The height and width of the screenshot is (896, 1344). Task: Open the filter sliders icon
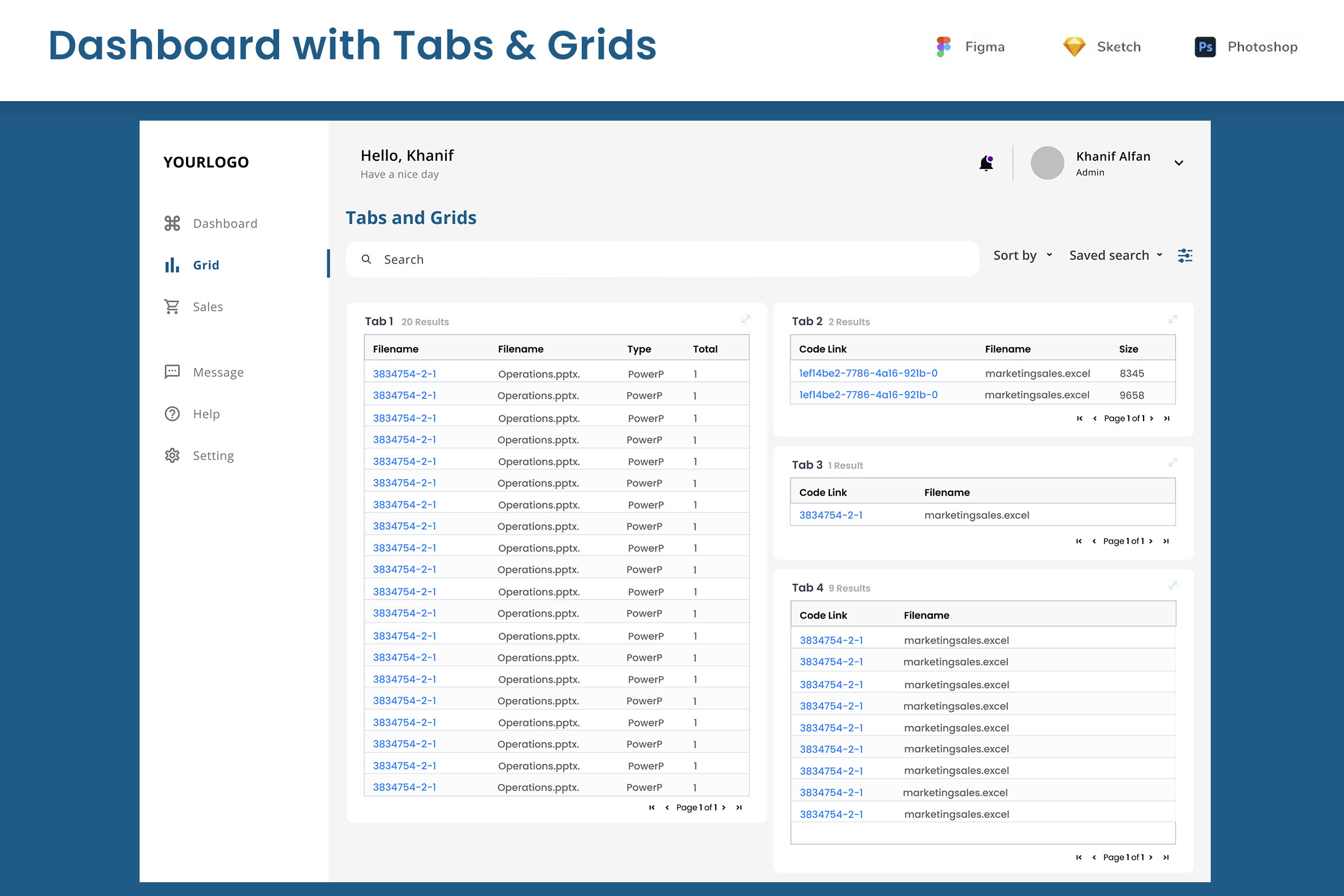point(1184,256)
